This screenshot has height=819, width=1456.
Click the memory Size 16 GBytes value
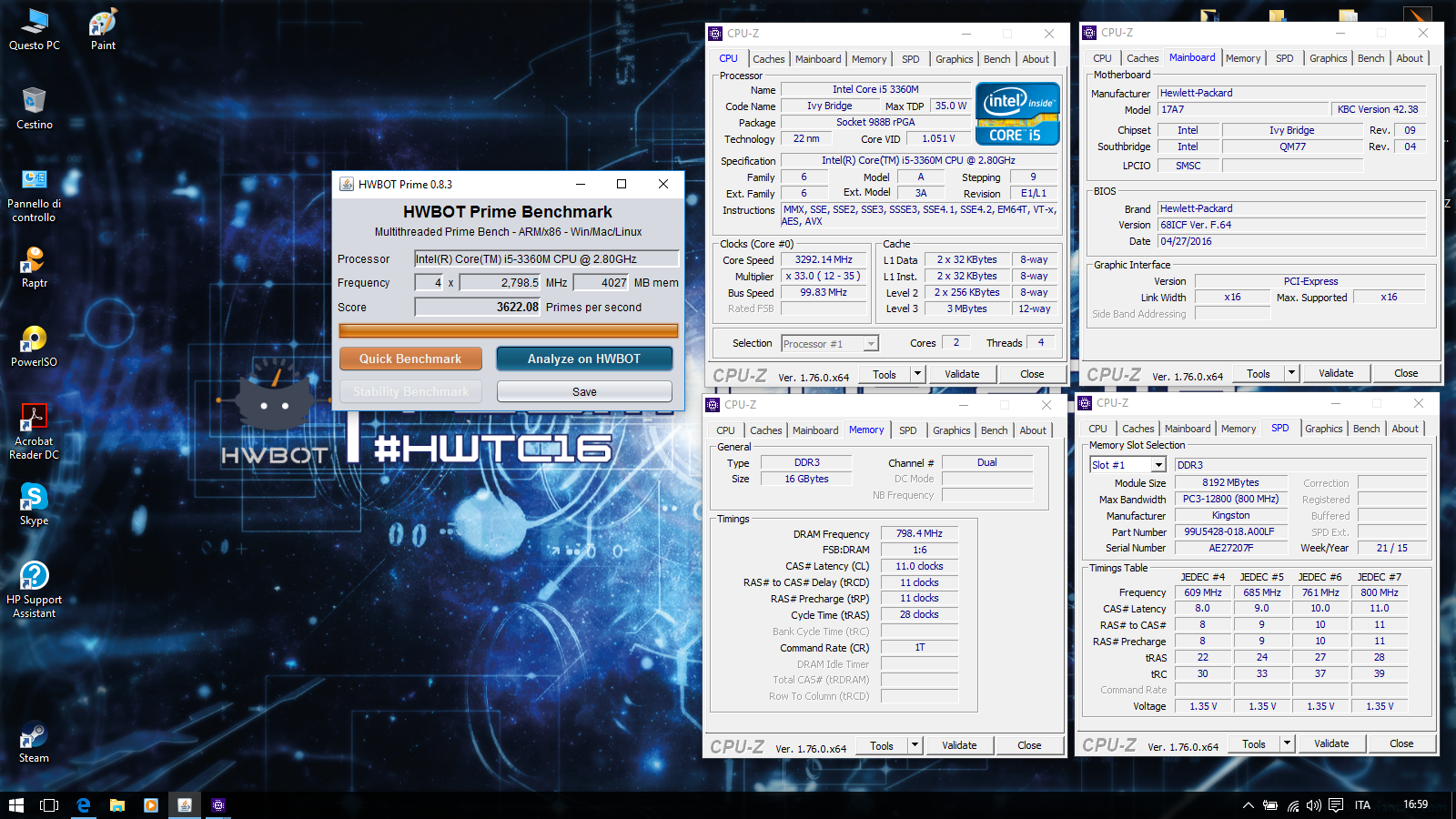[x=806, y=479]
